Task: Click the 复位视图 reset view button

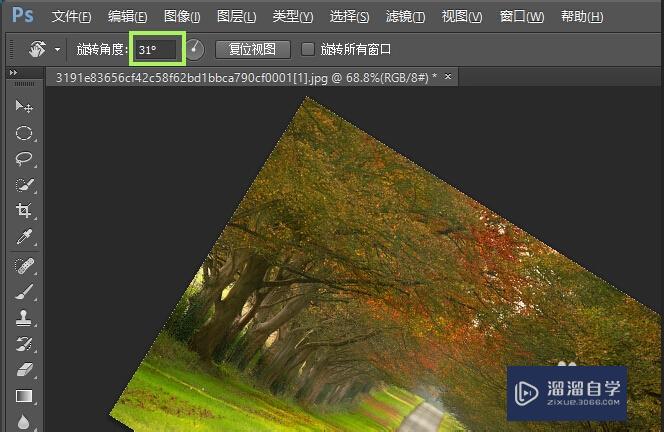Action: [253, 50]
